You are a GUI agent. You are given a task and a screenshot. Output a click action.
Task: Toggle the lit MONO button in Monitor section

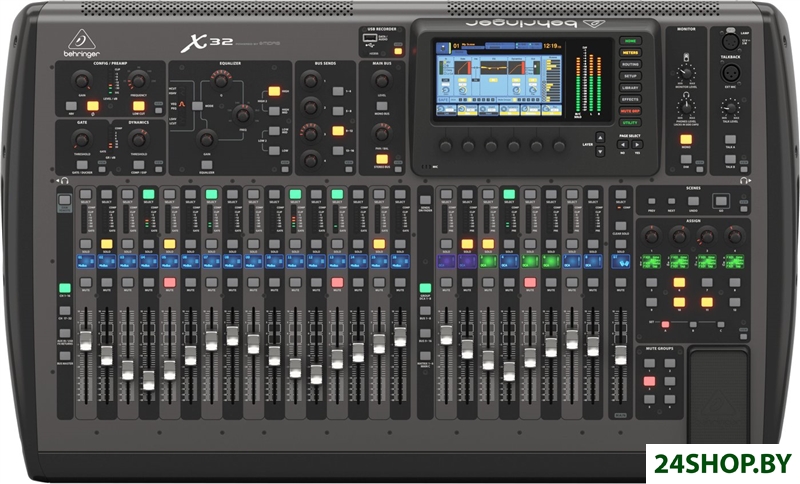[x=686, y=139]
